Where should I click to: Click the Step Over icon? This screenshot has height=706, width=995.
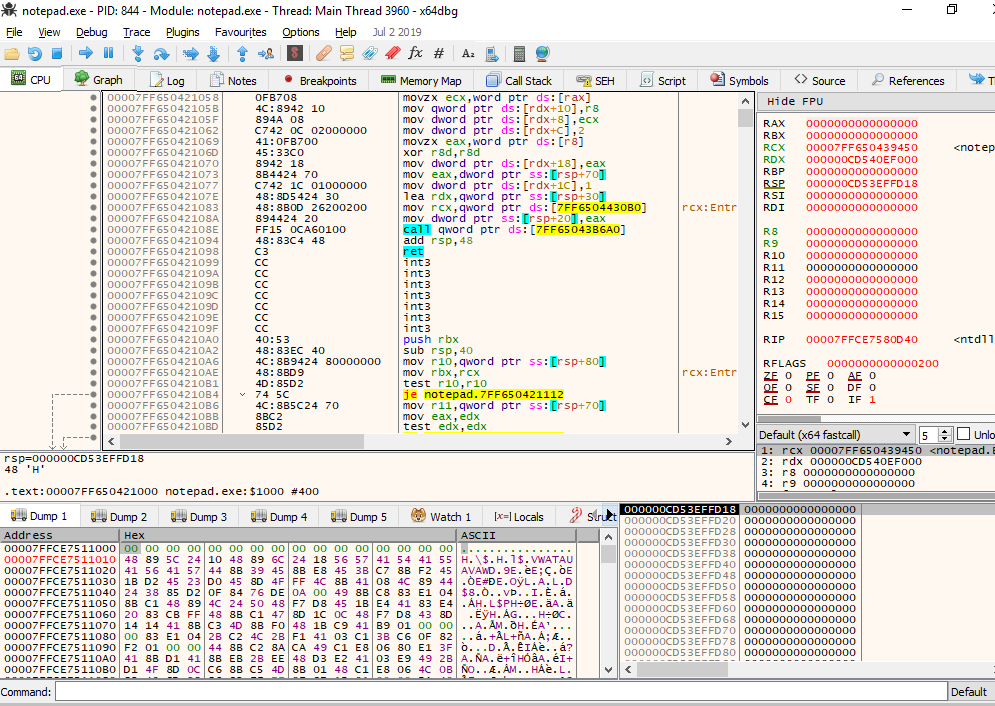click(161, 53)
